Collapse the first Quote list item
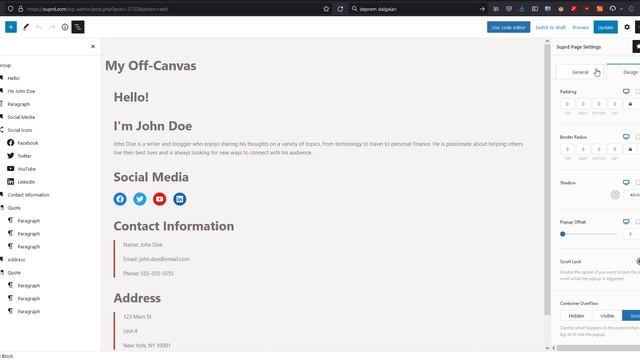The height and width of the screenshot is (360, 640). pos(14,208)
